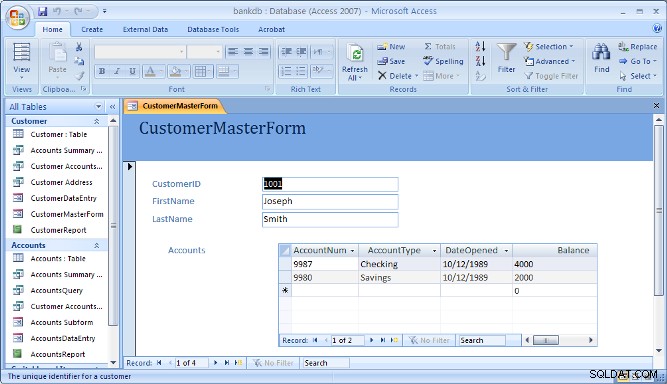Collapse the Accounts group
The image size is (667, 384).
pos(97,245)
